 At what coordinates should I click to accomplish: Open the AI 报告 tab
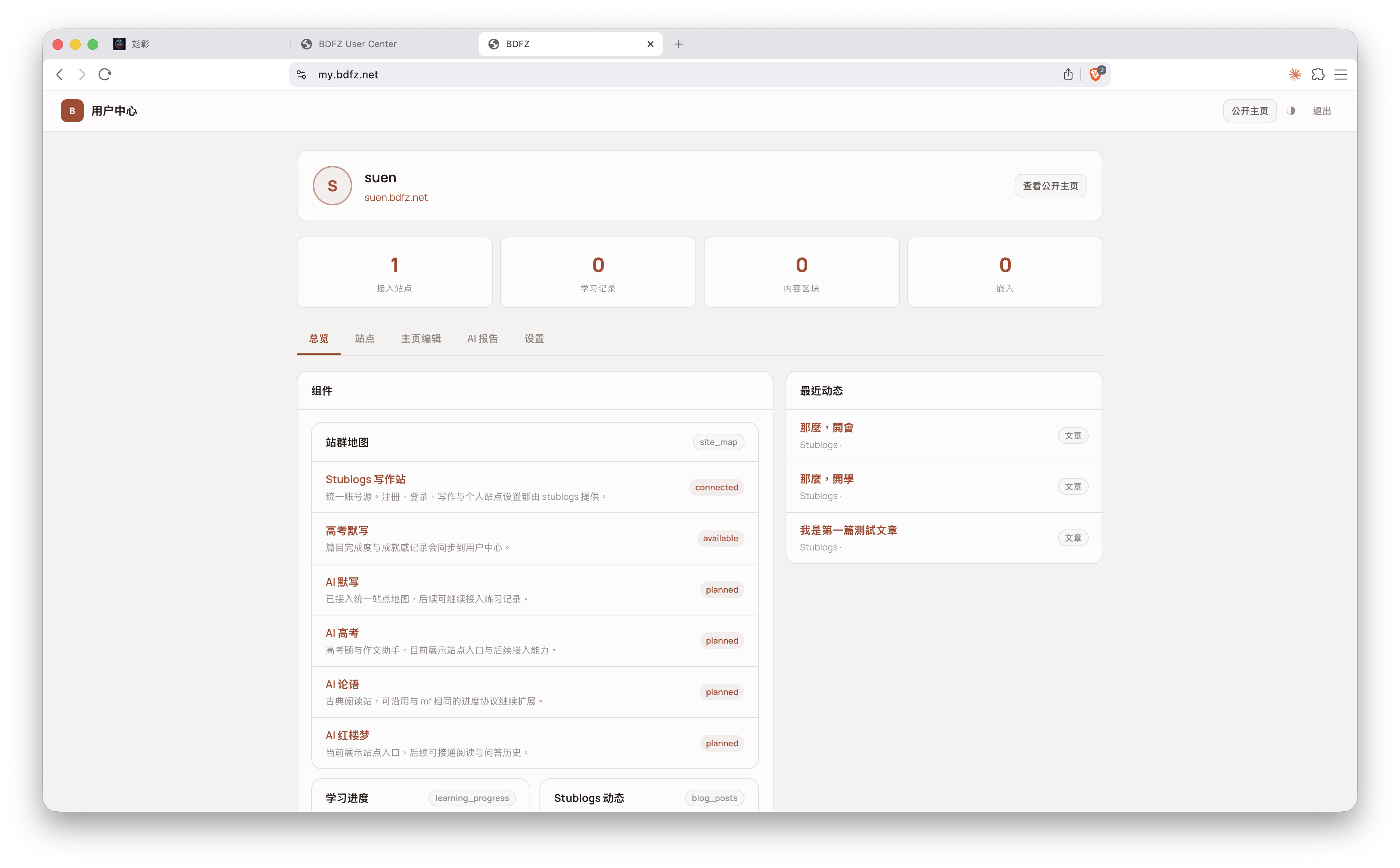[482, 339]
